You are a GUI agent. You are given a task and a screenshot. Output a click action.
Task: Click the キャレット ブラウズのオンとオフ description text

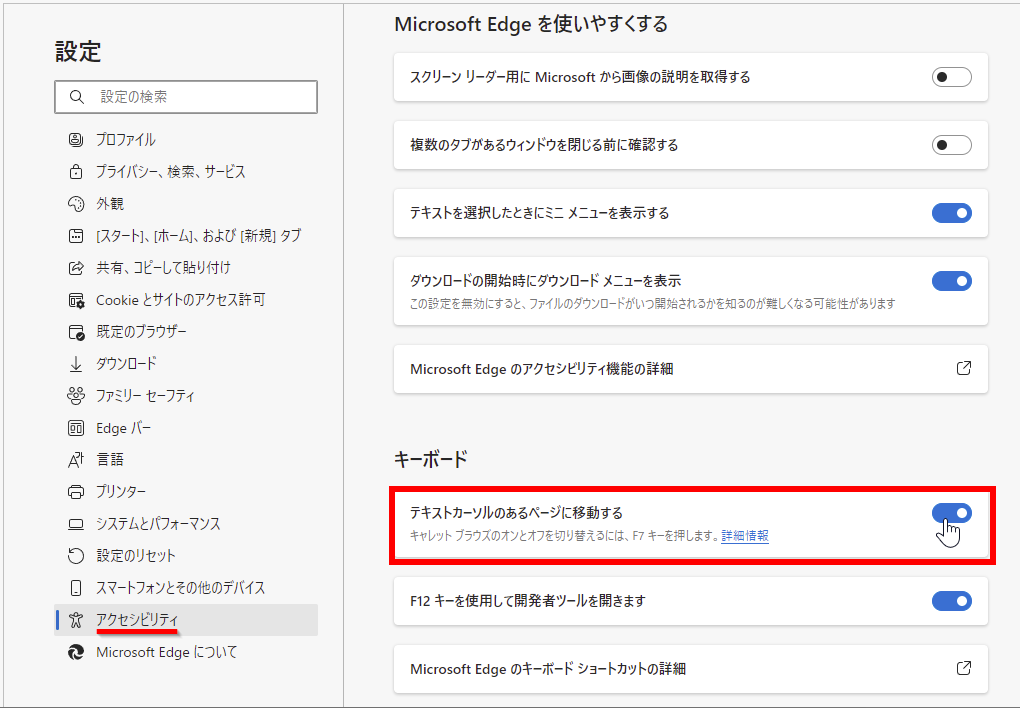(564, 536)
